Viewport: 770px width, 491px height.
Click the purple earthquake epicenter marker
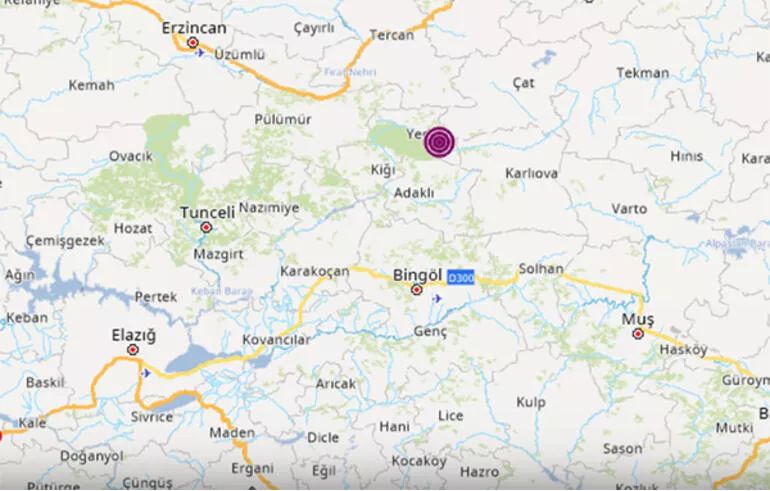tap(439, 142)
